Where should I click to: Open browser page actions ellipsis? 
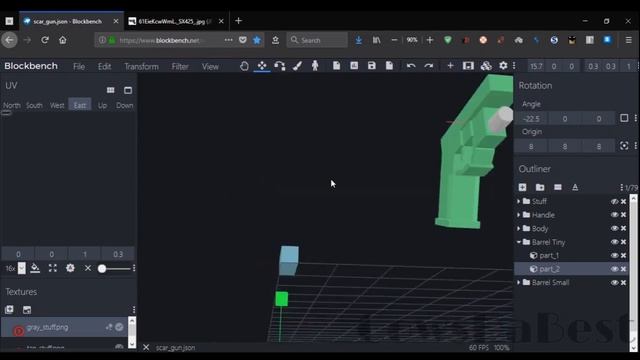tap(229, 40)
